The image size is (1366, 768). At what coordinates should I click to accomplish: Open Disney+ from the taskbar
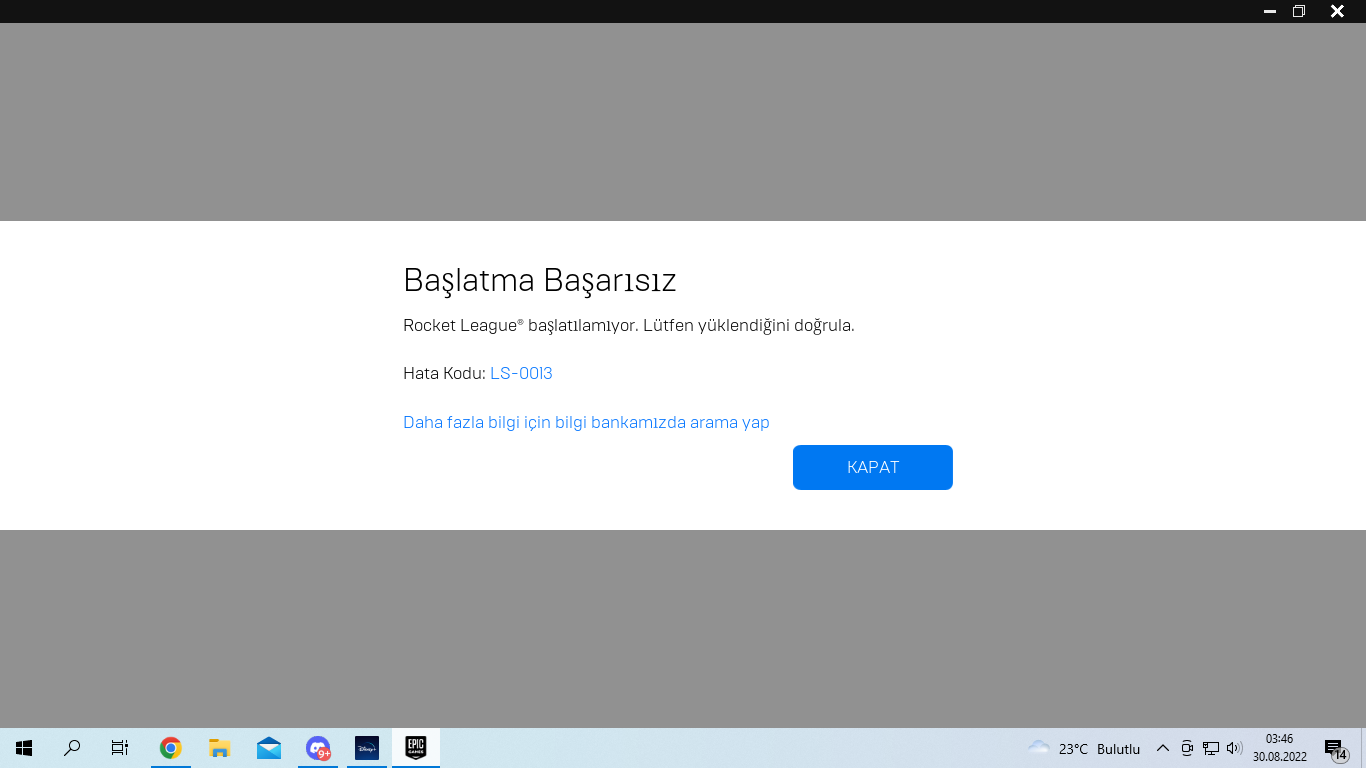pos(367,748)
